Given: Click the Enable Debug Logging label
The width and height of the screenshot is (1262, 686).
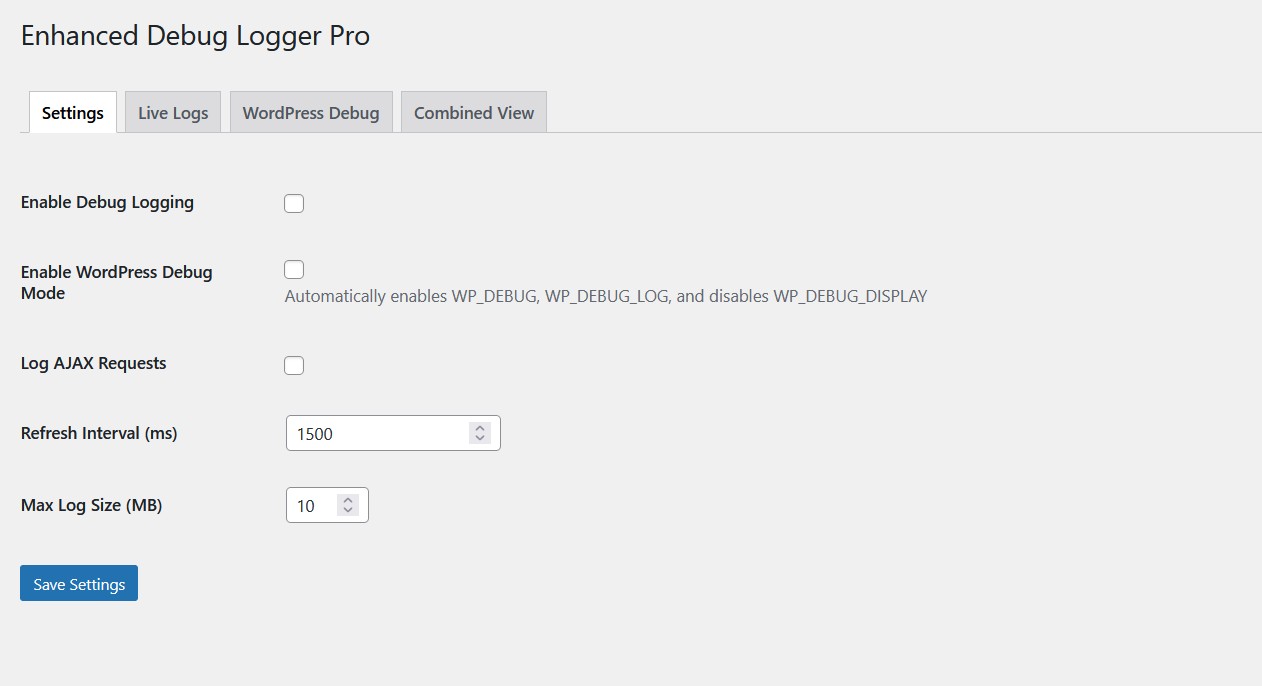Looking at the screenshot, I should pyautogui.click(x=107, y=202).
